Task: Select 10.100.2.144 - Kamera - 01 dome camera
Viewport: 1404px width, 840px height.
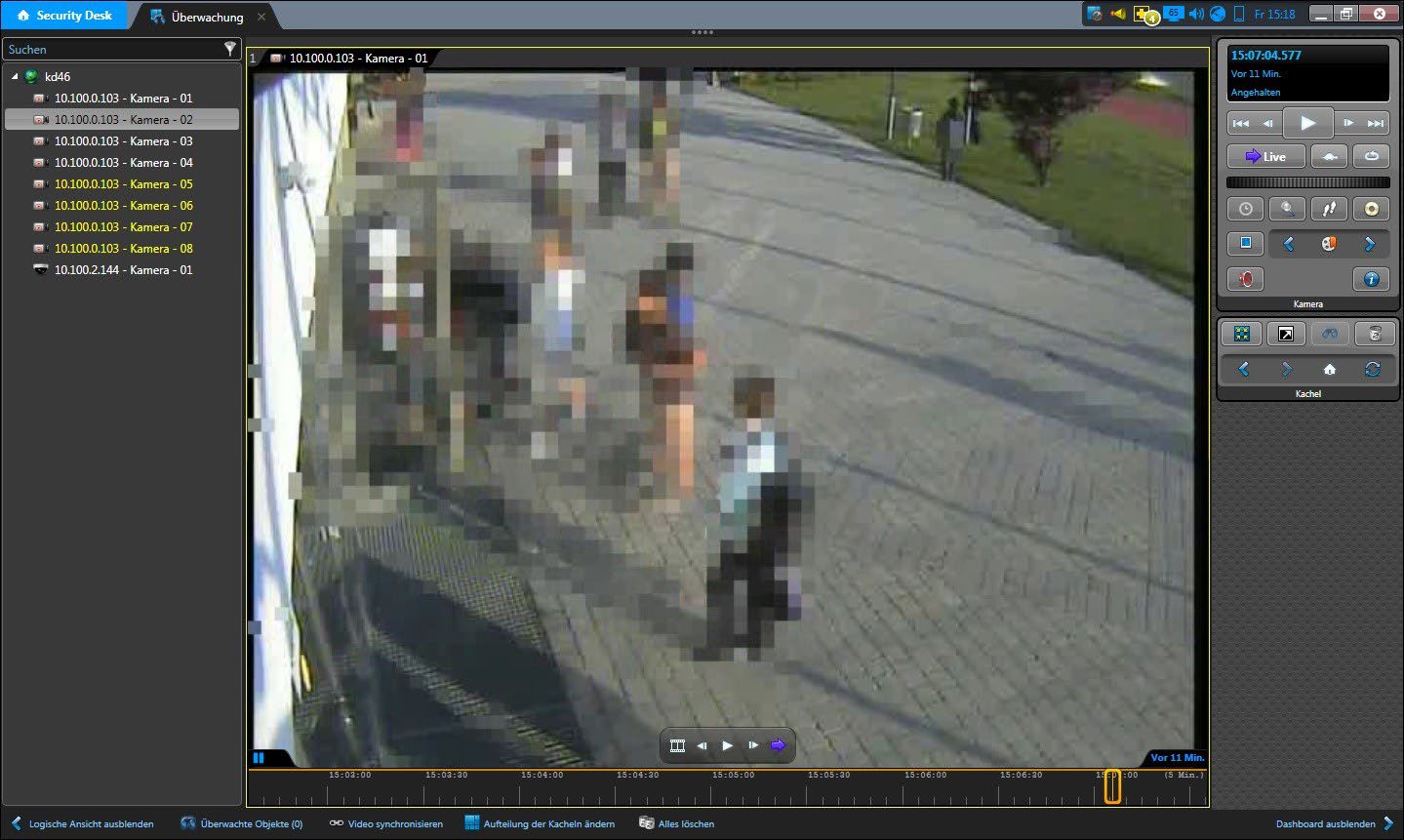Action: [123, 270]
